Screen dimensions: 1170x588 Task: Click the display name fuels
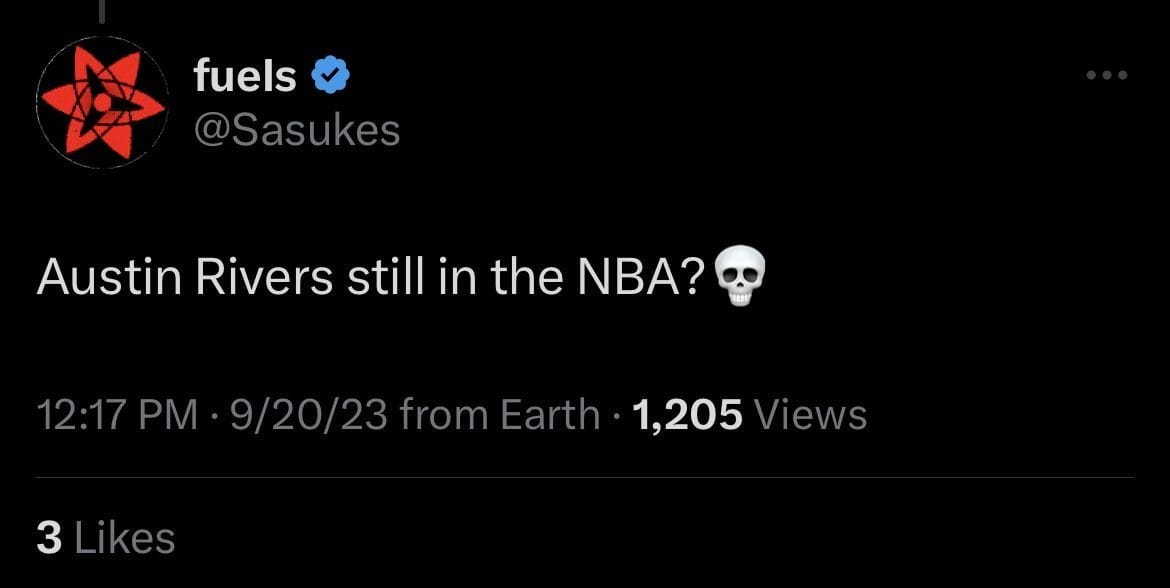(x=243, y=72)
